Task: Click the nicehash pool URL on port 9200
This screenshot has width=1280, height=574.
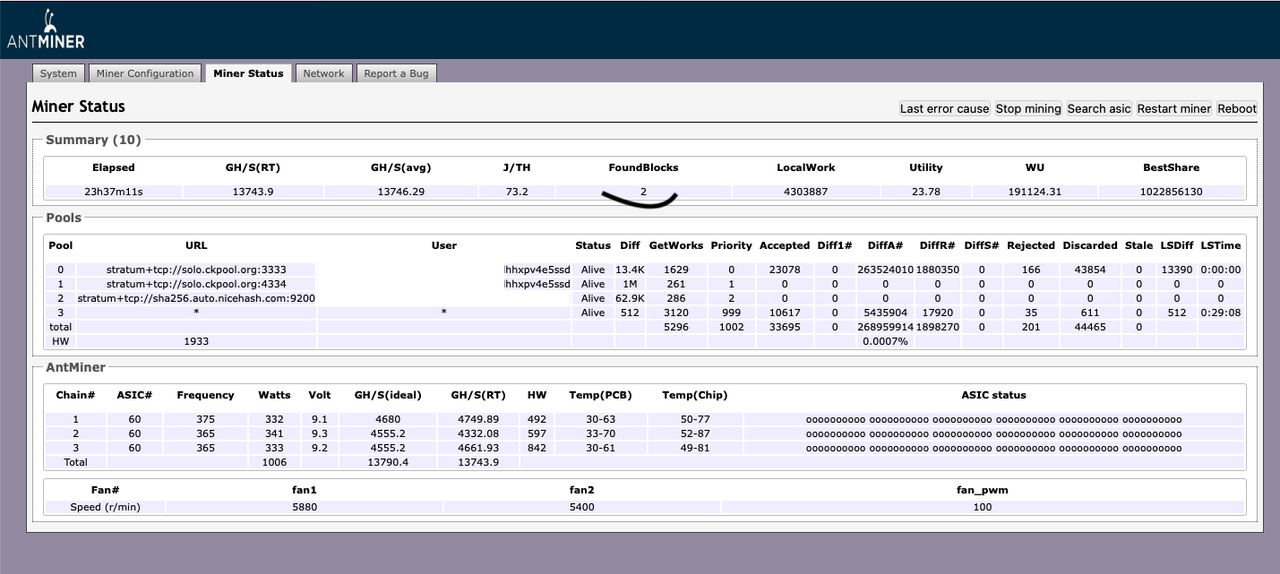Action: click(196, 298)
